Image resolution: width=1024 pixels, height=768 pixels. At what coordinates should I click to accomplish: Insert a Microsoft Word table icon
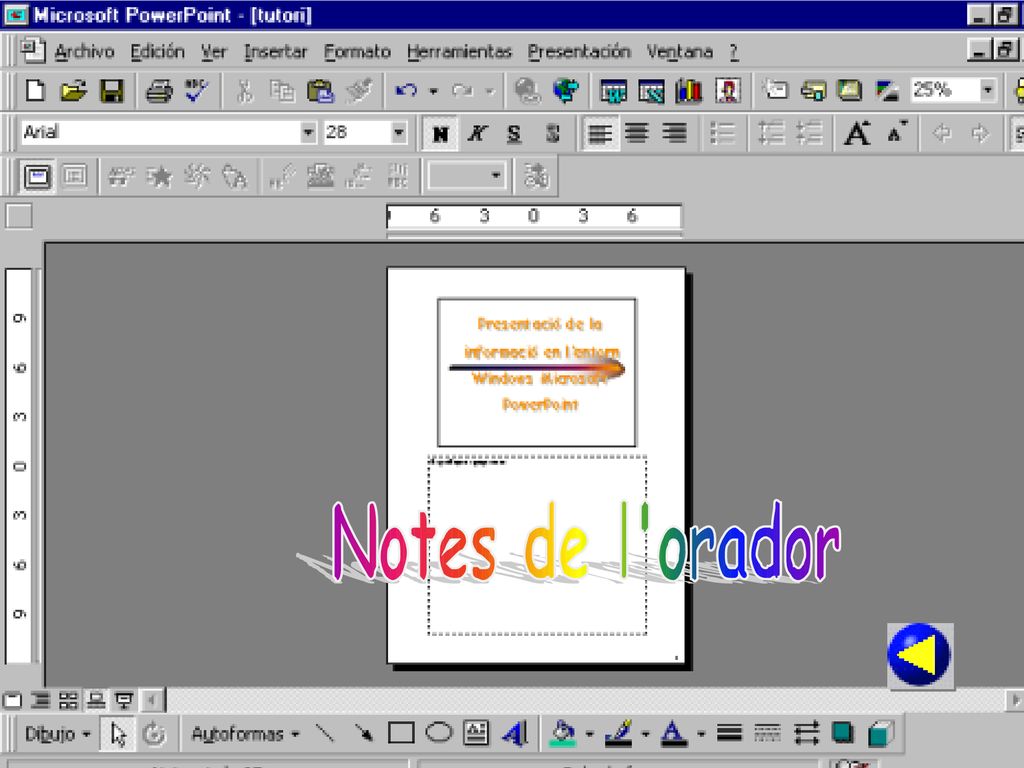[x=613, y=91]
